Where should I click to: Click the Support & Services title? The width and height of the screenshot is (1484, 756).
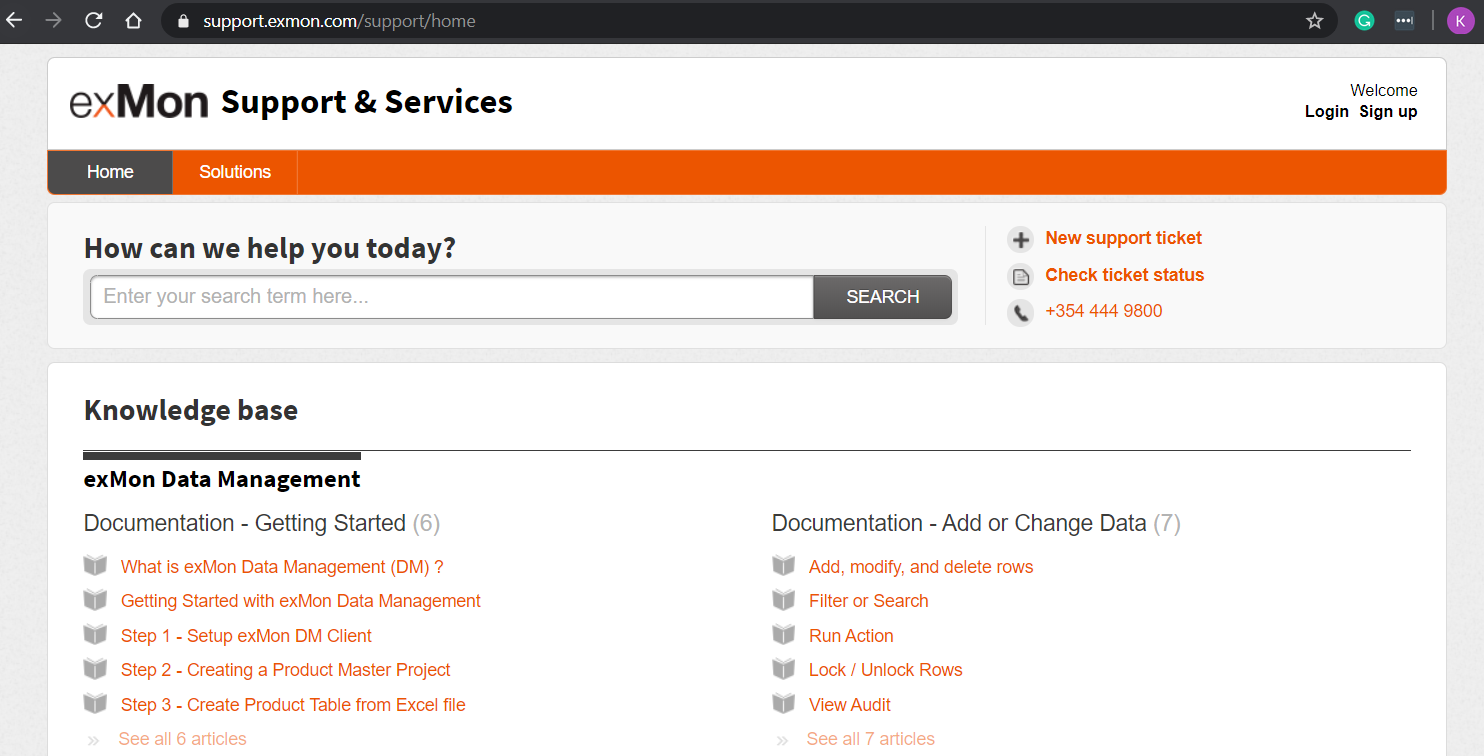tap(367, 102)
